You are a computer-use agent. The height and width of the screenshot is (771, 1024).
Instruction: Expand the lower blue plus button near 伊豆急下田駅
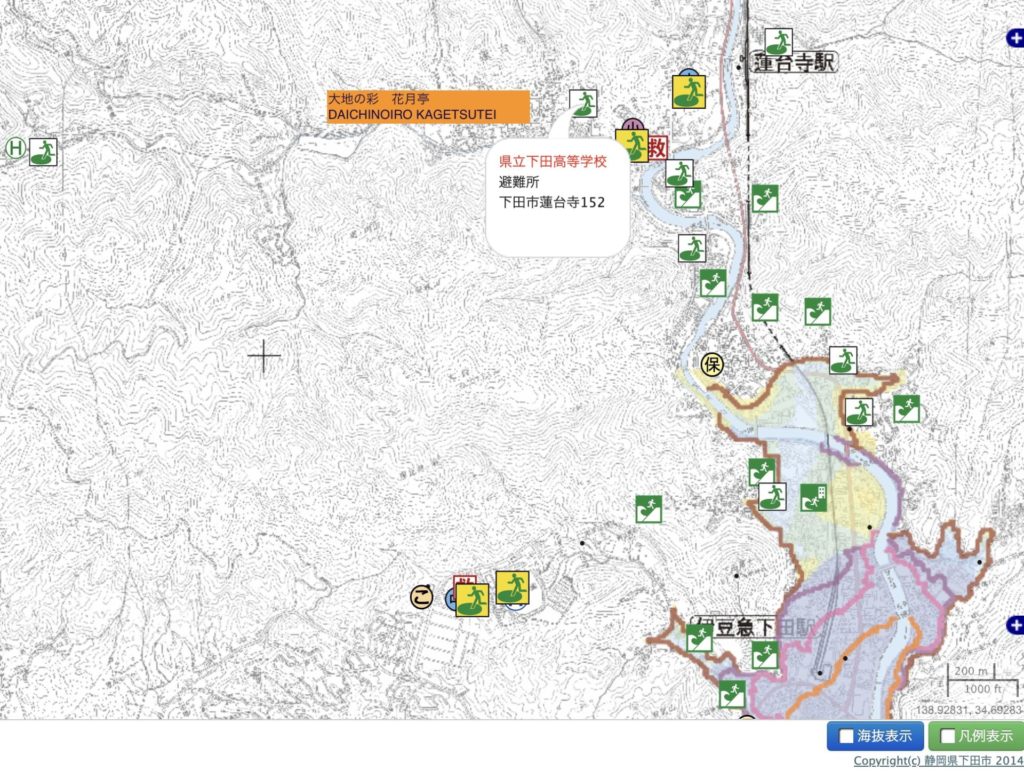pyautogui.click(x=1015, y=625)
